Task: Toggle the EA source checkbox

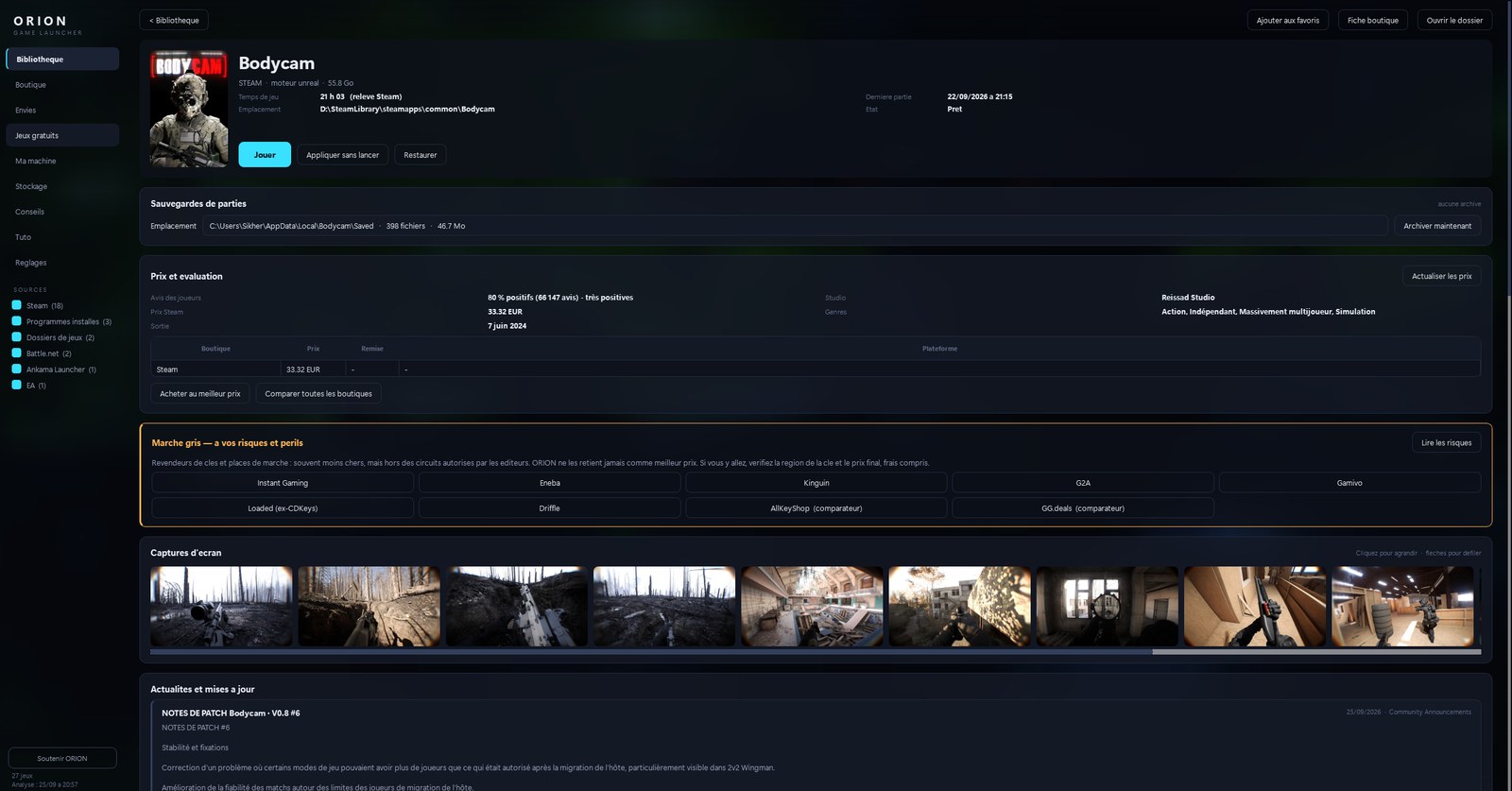Action: click(16, 386)
